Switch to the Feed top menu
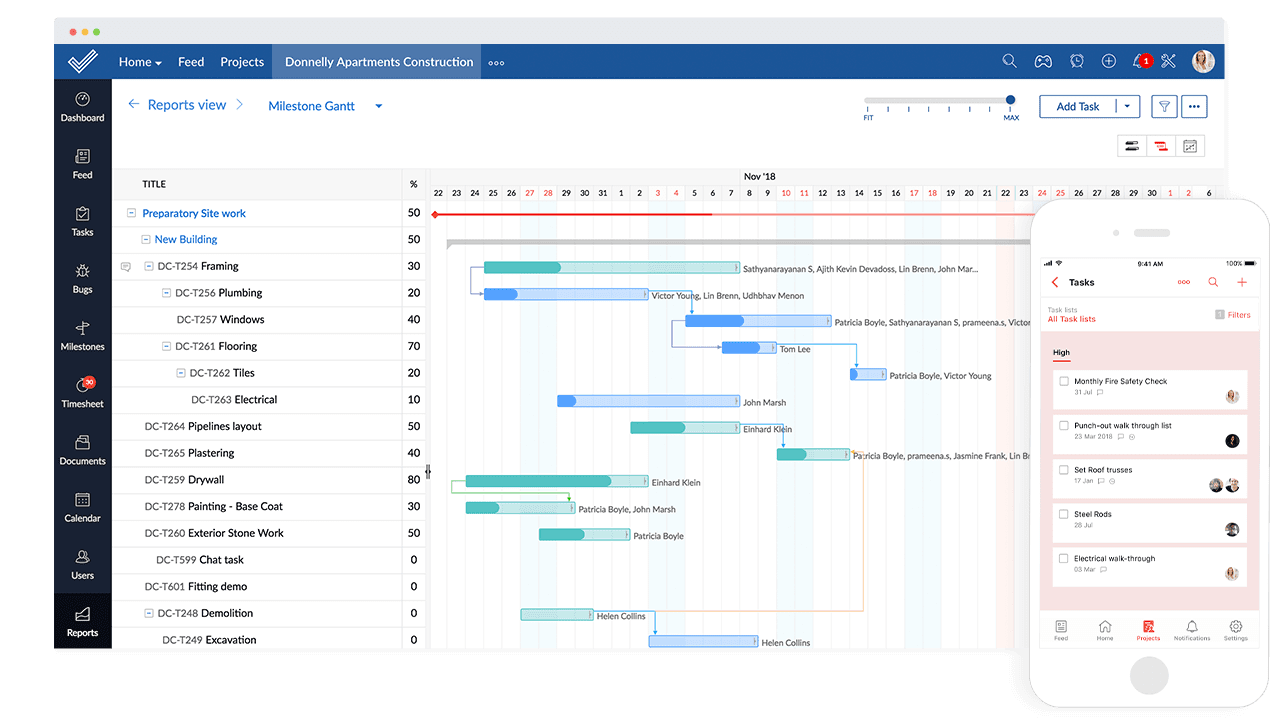Viewport: 1280px width, 724px height. (191, 62)
